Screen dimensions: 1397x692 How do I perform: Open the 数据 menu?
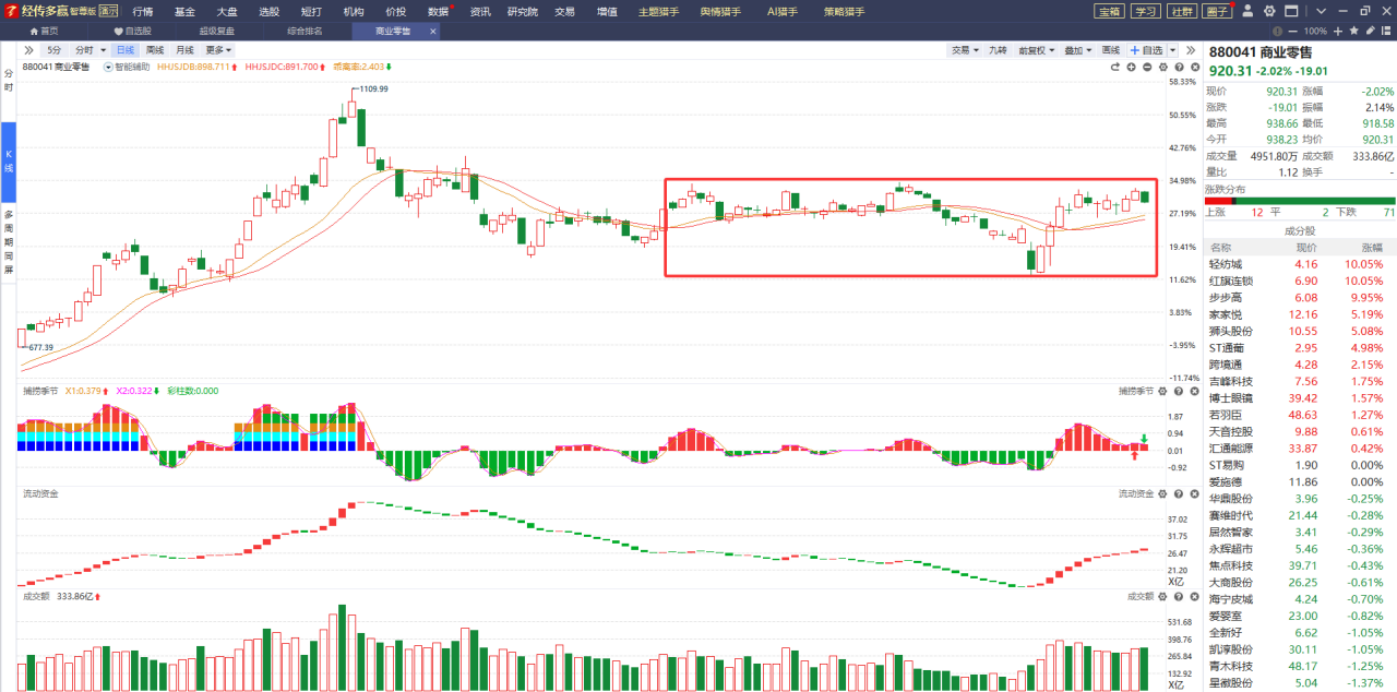[x=438, y=12]
